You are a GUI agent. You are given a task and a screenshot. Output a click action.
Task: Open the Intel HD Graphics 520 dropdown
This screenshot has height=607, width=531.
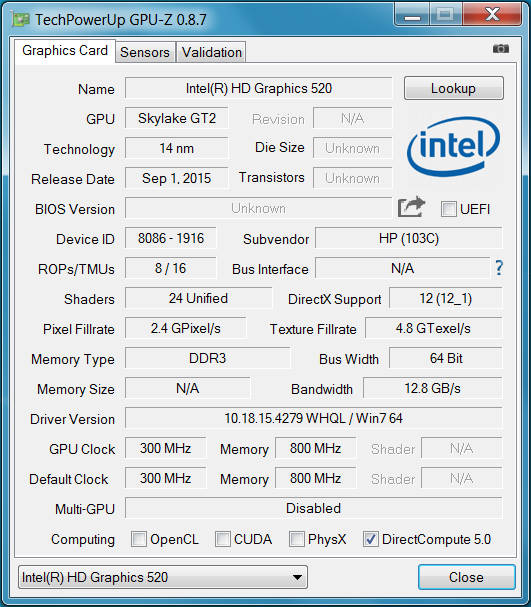(x=163, y=577)
